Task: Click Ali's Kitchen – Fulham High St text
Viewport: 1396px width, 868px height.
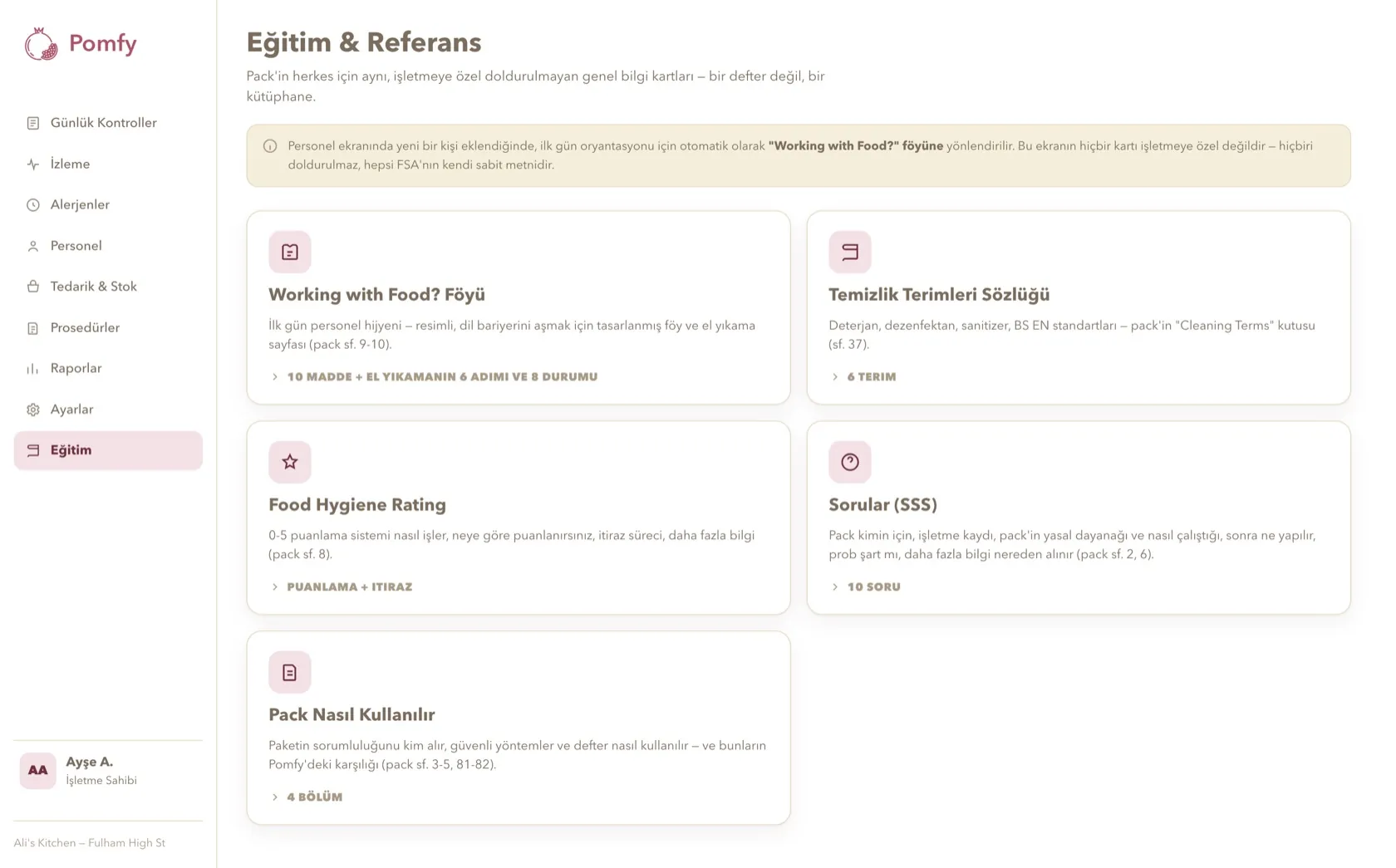Action: 90,843
